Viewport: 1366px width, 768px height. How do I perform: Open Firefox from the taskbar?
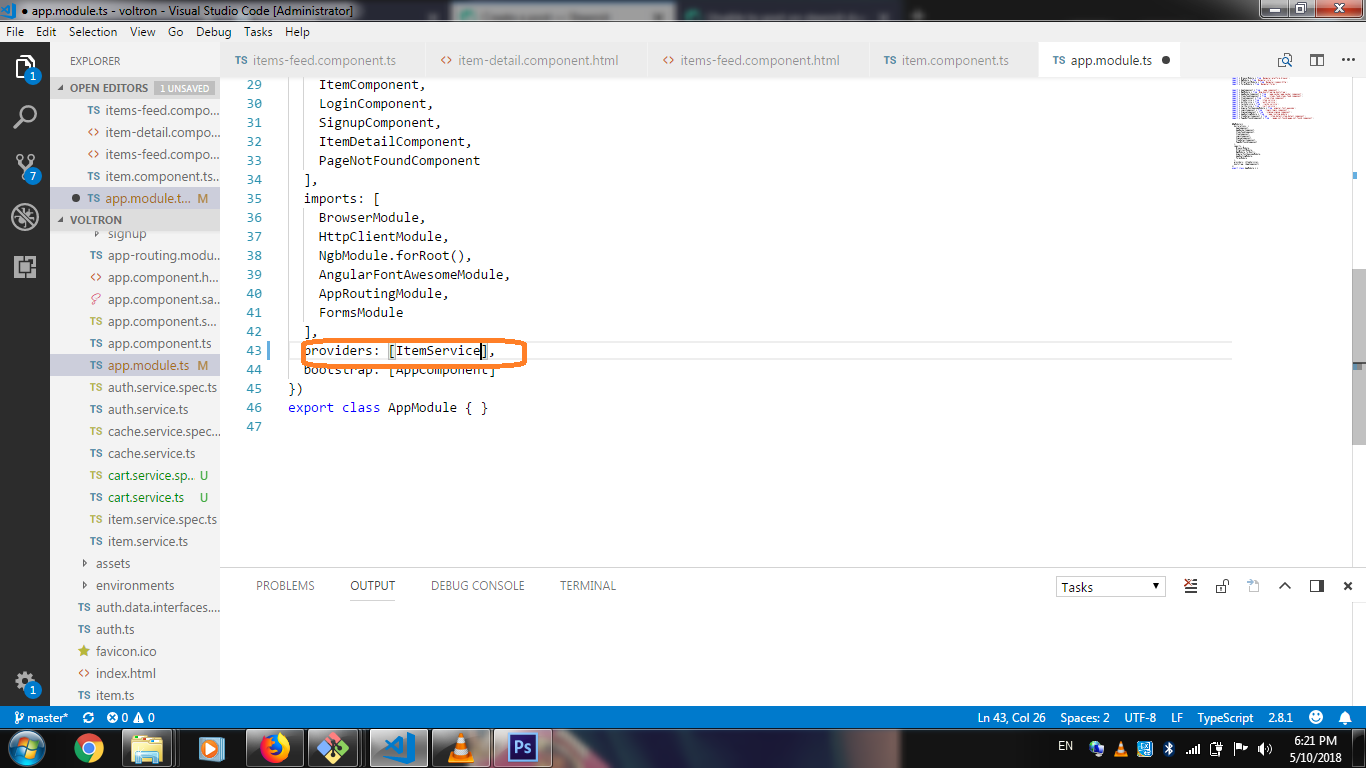[x=274, y=747]
